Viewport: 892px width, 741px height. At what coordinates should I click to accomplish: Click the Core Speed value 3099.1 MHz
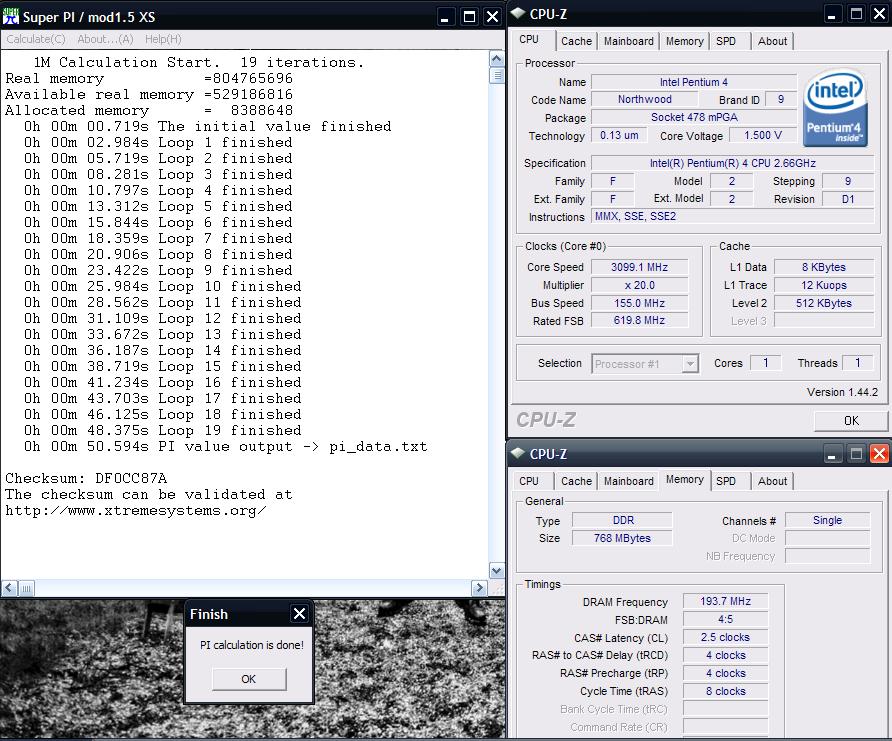point(639,267)
